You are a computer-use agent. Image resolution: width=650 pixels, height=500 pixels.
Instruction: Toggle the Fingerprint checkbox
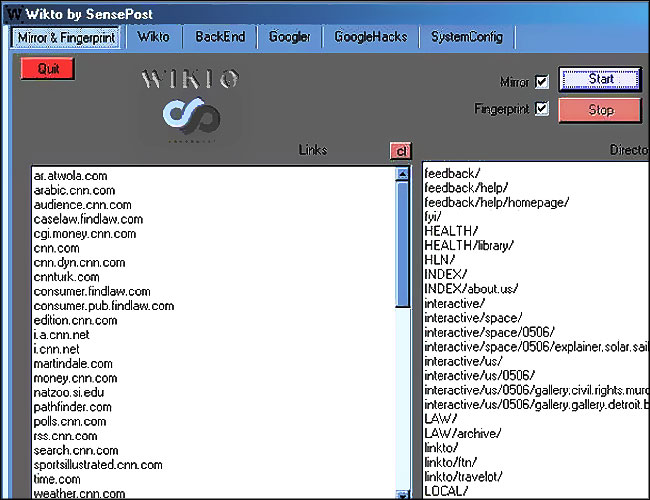pos(542,109)
